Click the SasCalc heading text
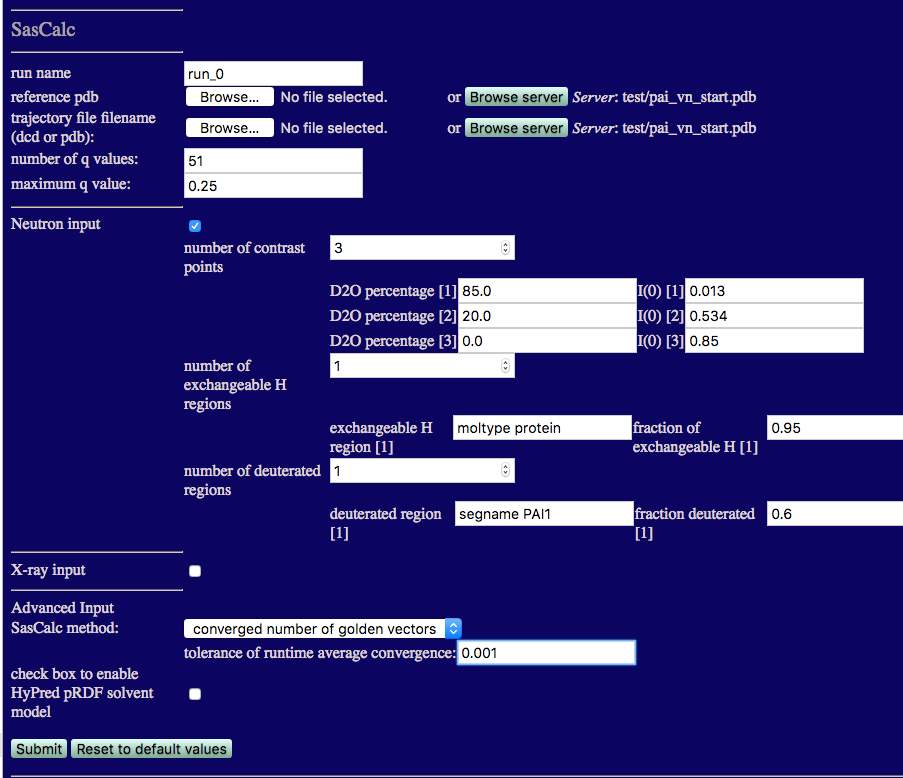This screenshot has width=903, height=778. [43, 29]
